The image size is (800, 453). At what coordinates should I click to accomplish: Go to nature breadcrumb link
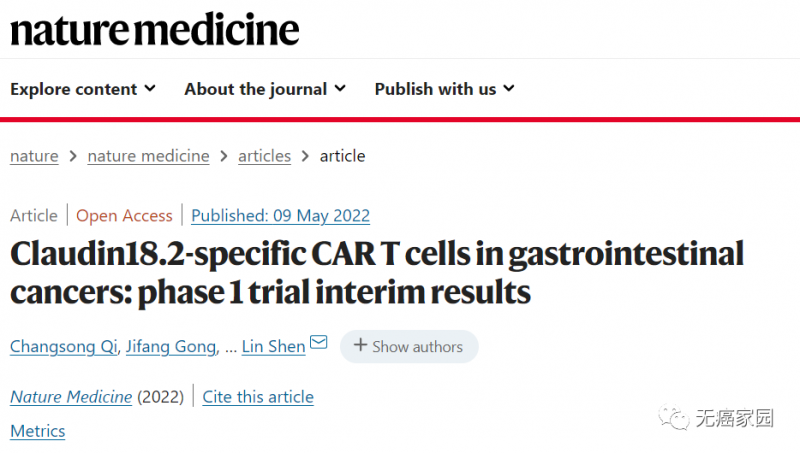tap(34, 156)
